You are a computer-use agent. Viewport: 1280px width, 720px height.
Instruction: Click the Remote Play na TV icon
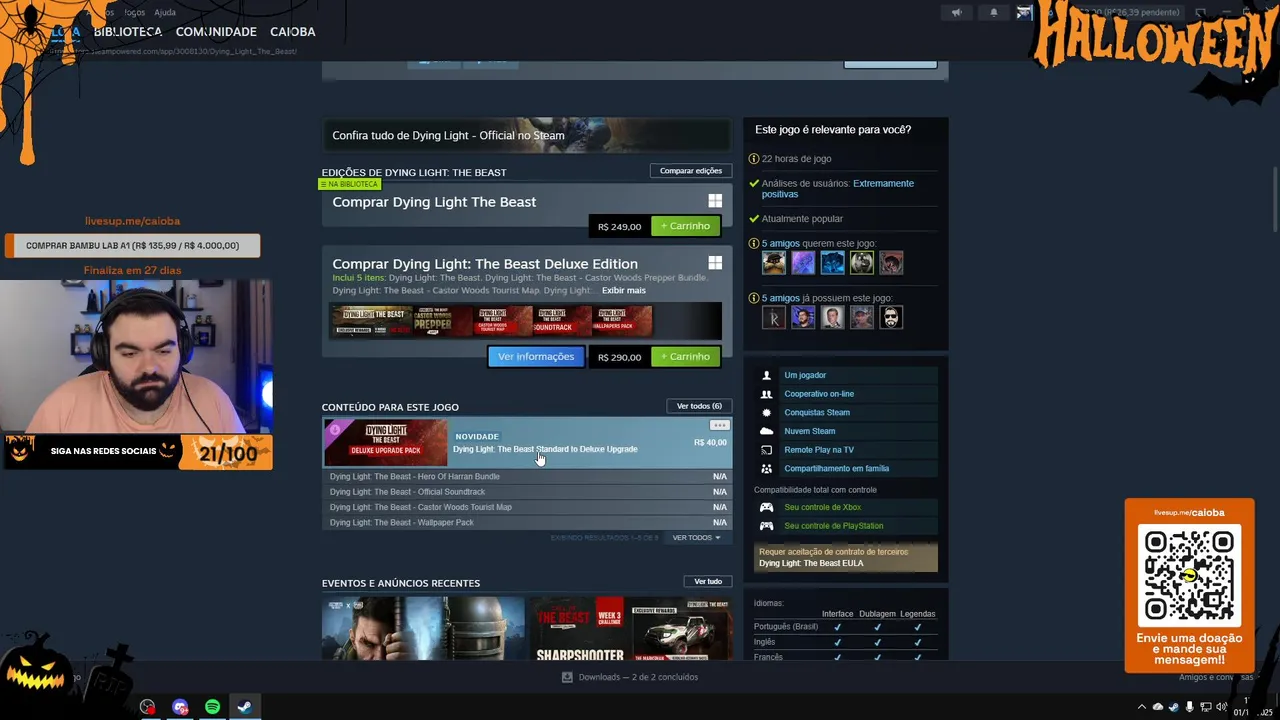pos(767,450)
